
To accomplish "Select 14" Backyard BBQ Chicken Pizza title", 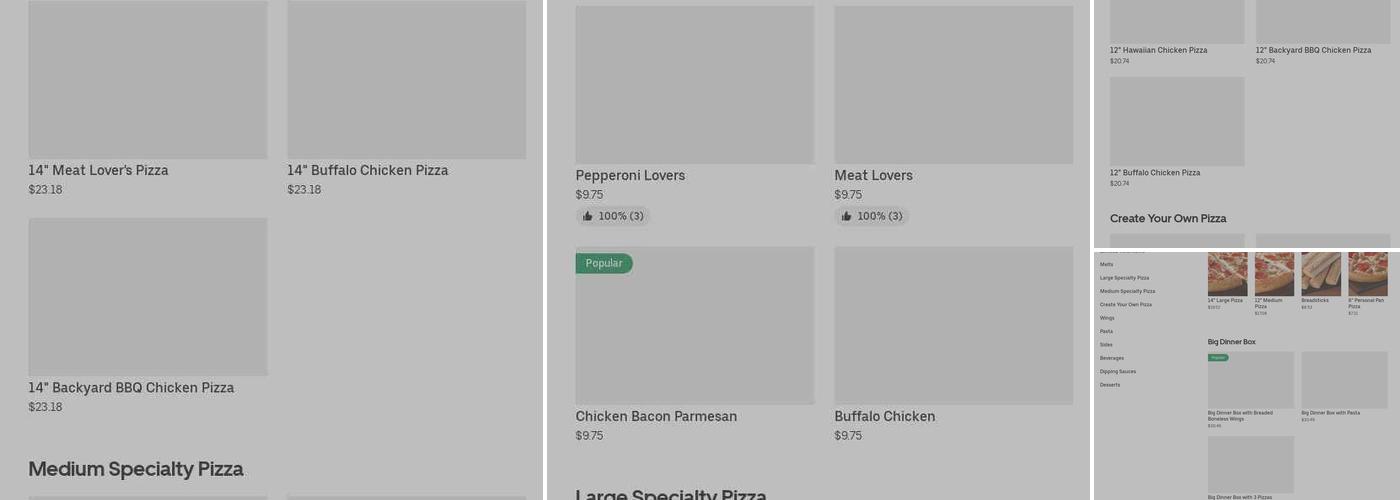I will (131, 388).
